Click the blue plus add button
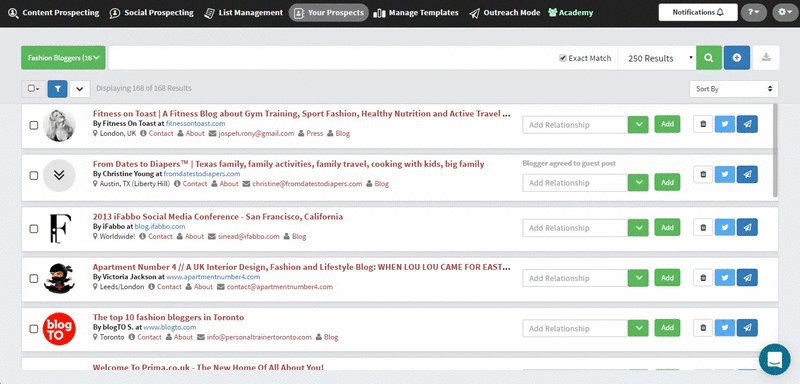800x384 pixels. pos(737,58)
